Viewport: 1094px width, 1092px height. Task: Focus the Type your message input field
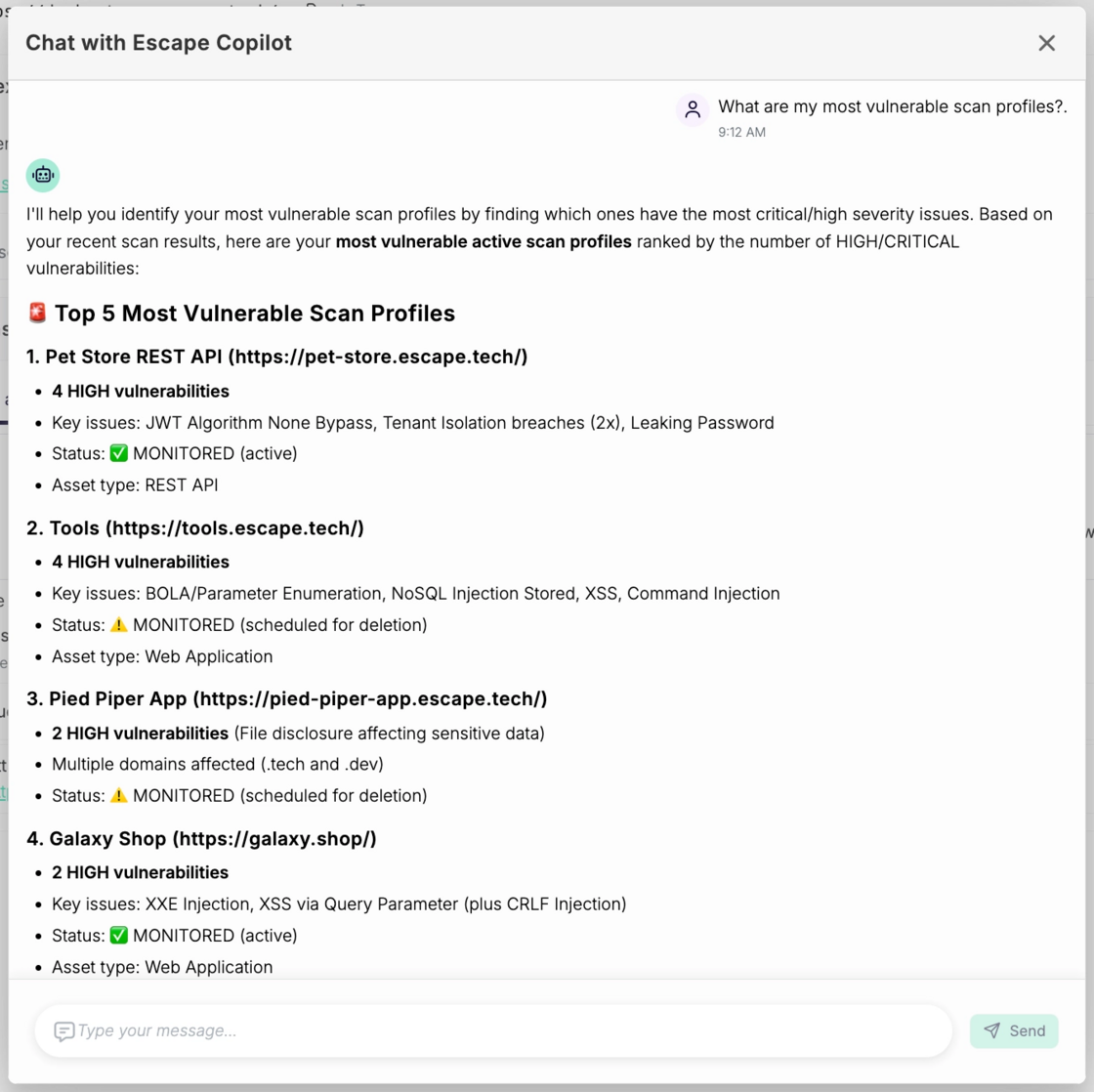click(493, 1030)
